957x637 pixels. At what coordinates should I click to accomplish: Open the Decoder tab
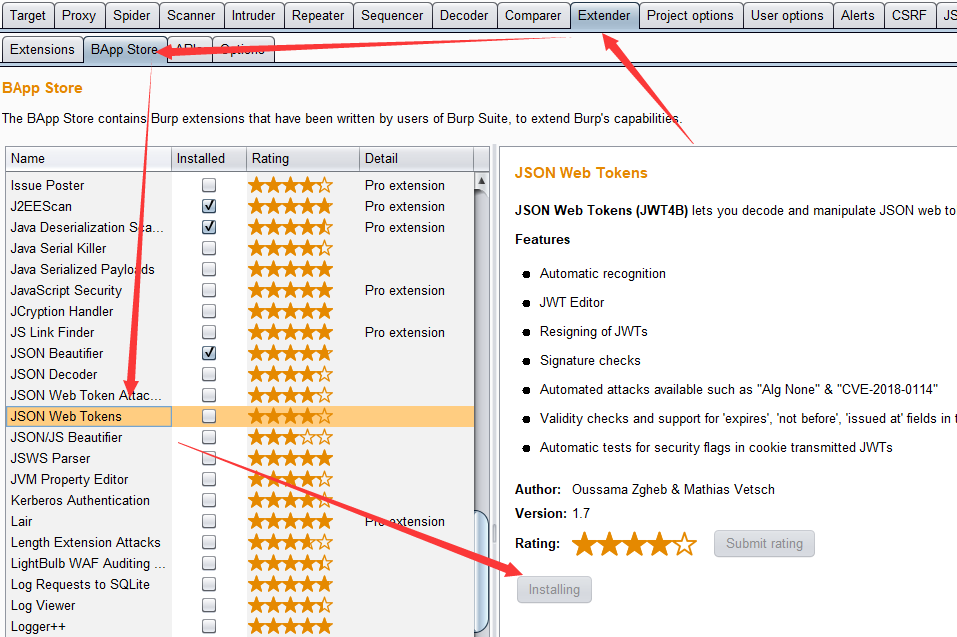coord(464,15)
